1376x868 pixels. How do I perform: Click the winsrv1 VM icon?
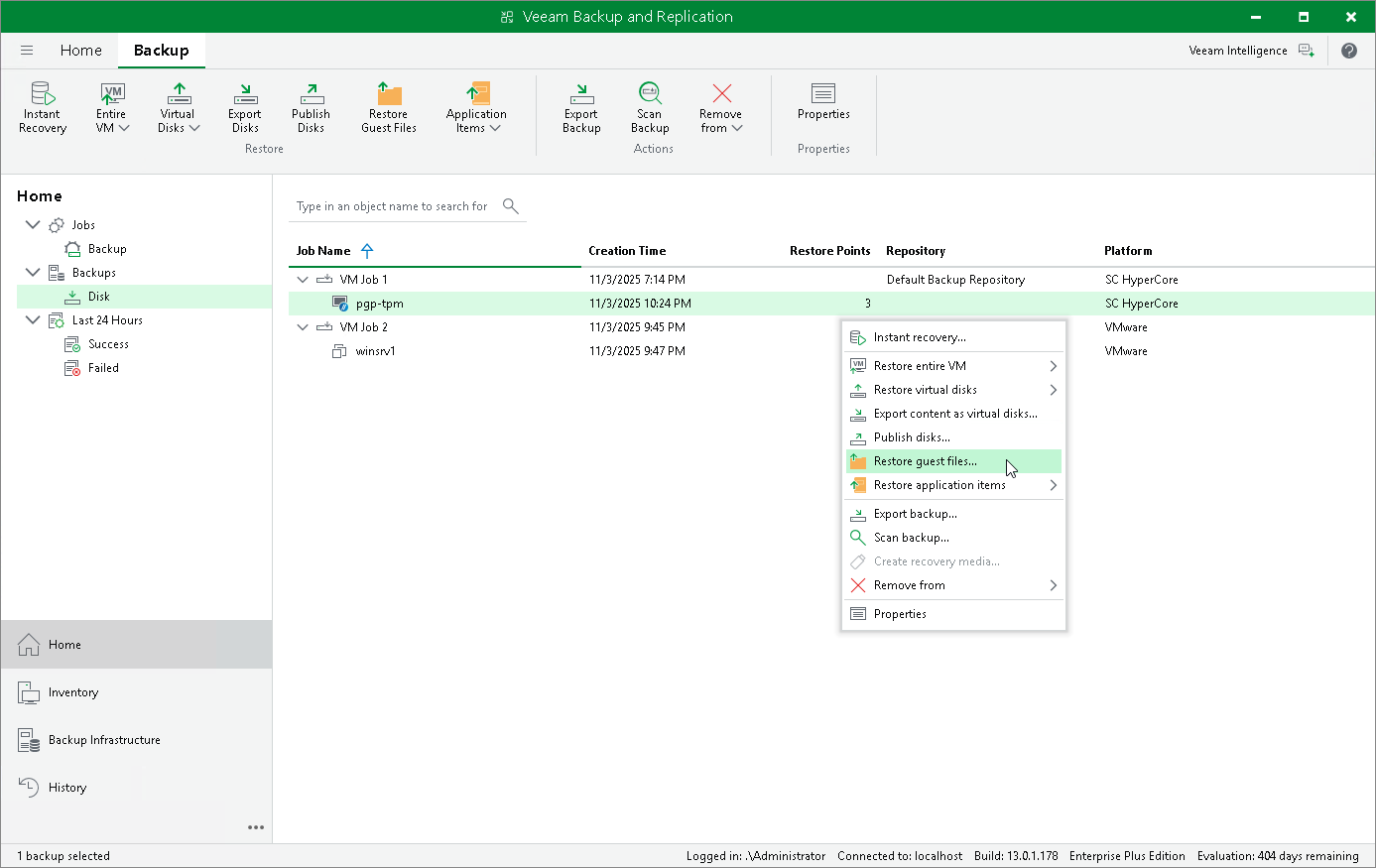(x=339, y=351)
